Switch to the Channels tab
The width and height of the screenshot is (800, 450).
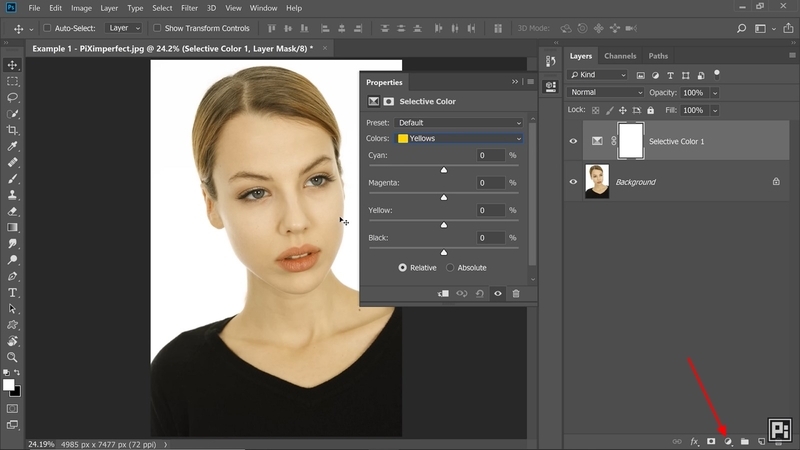coord(620,56)
